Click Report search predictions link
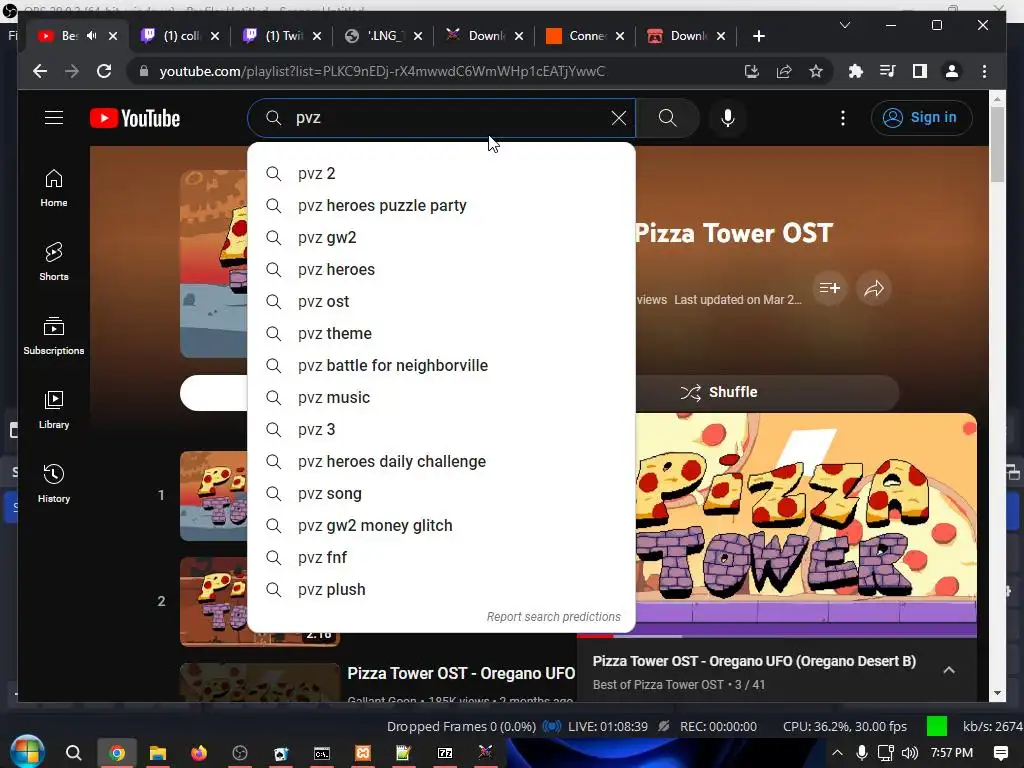The image size is (1024, 768). 554,616
